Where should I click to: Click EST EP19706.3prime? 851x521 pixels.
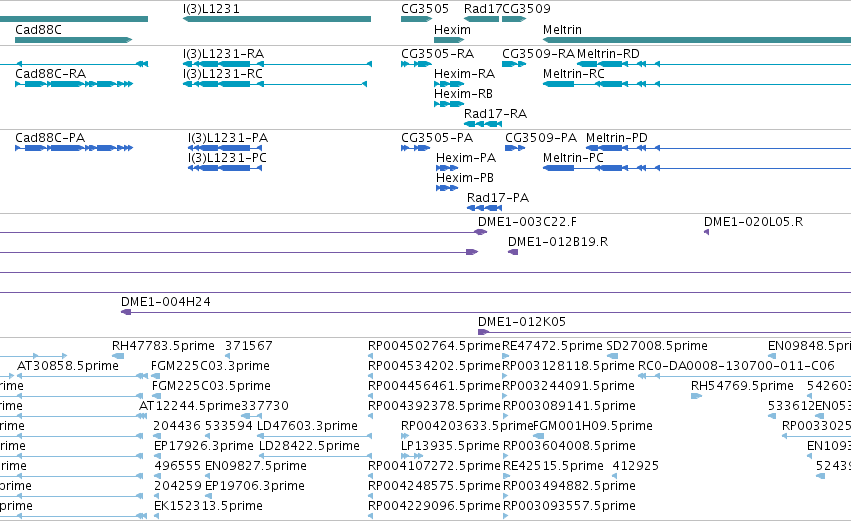255,486
